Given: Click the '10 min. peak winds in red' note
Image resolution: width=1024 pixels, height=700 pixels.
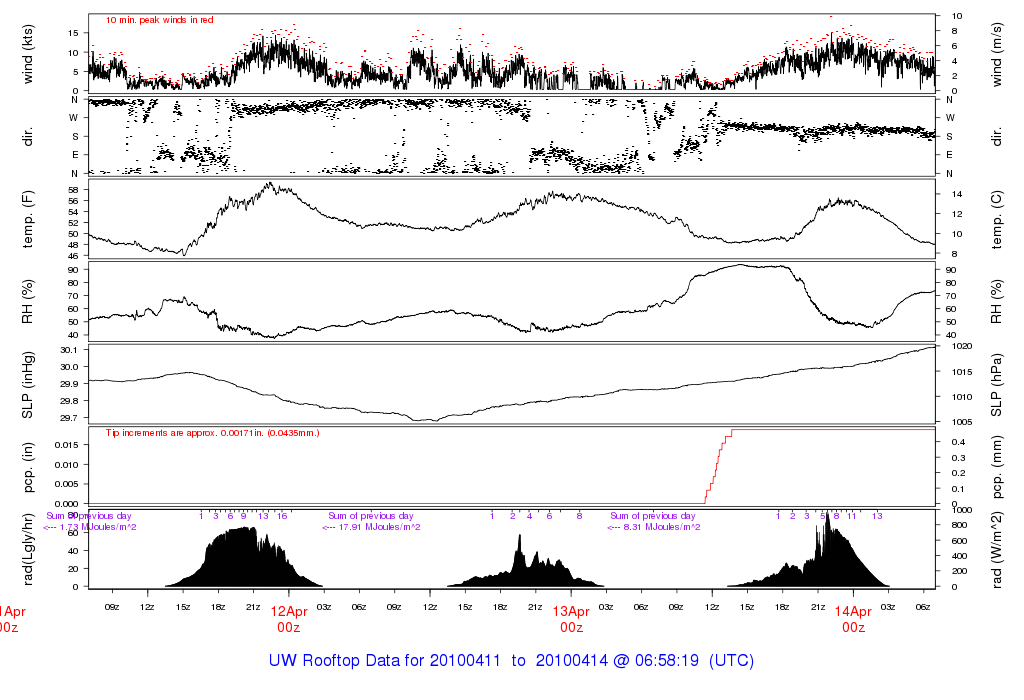Looking at the screenshot, I should click(159, 20).
